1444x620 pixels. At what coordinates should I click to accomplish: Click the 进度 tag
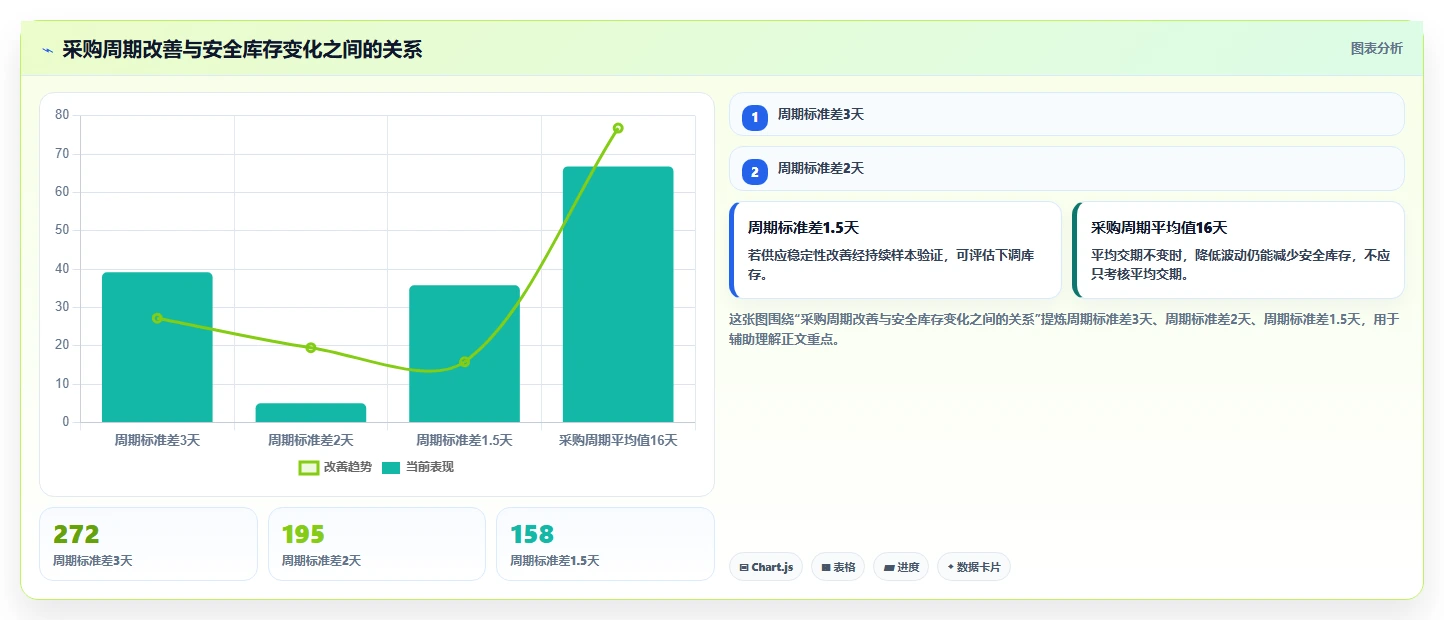tap(901, 567)
